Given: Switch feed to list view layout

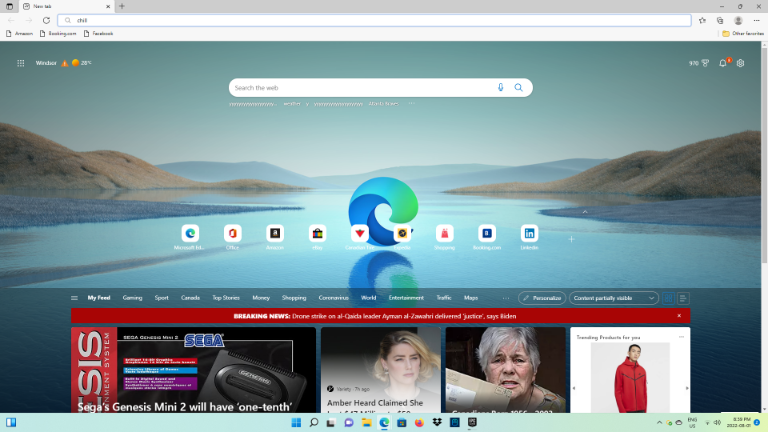Looking at the screenshot, I should coord(683,298).
